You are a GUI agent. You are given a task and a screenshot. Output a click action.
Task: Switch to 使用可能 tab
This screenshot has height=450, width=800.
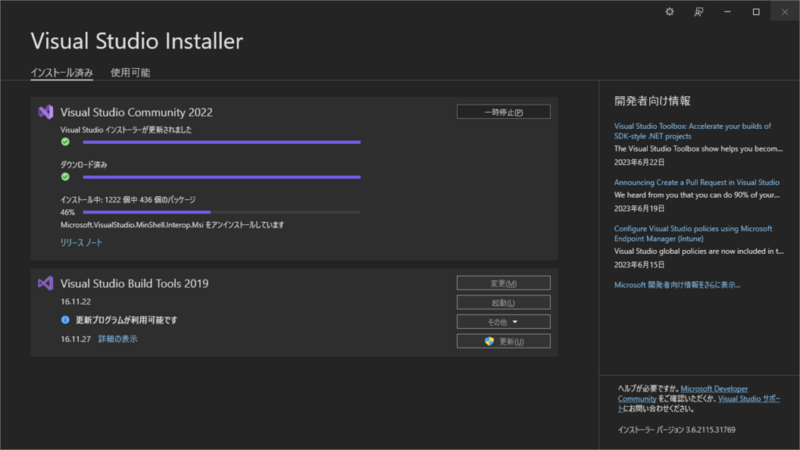click(x=130, y=72)
